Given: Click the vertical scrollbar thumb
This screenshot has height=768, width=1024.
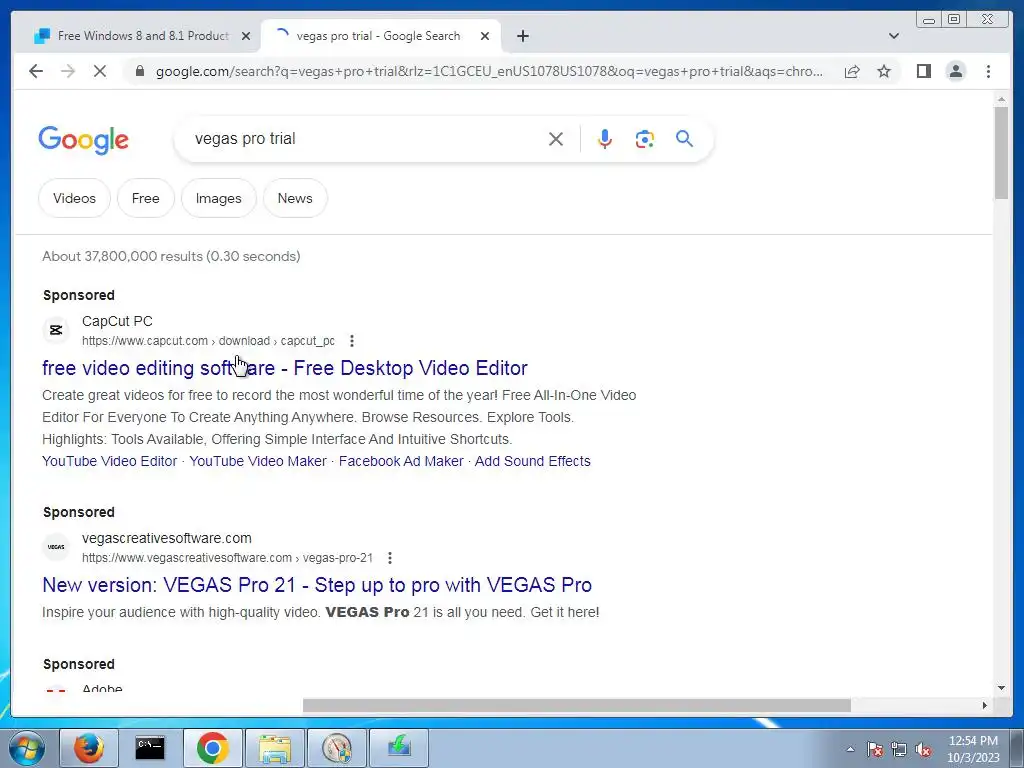Looking at the screenshot, I should click(x=1001, y=152).
